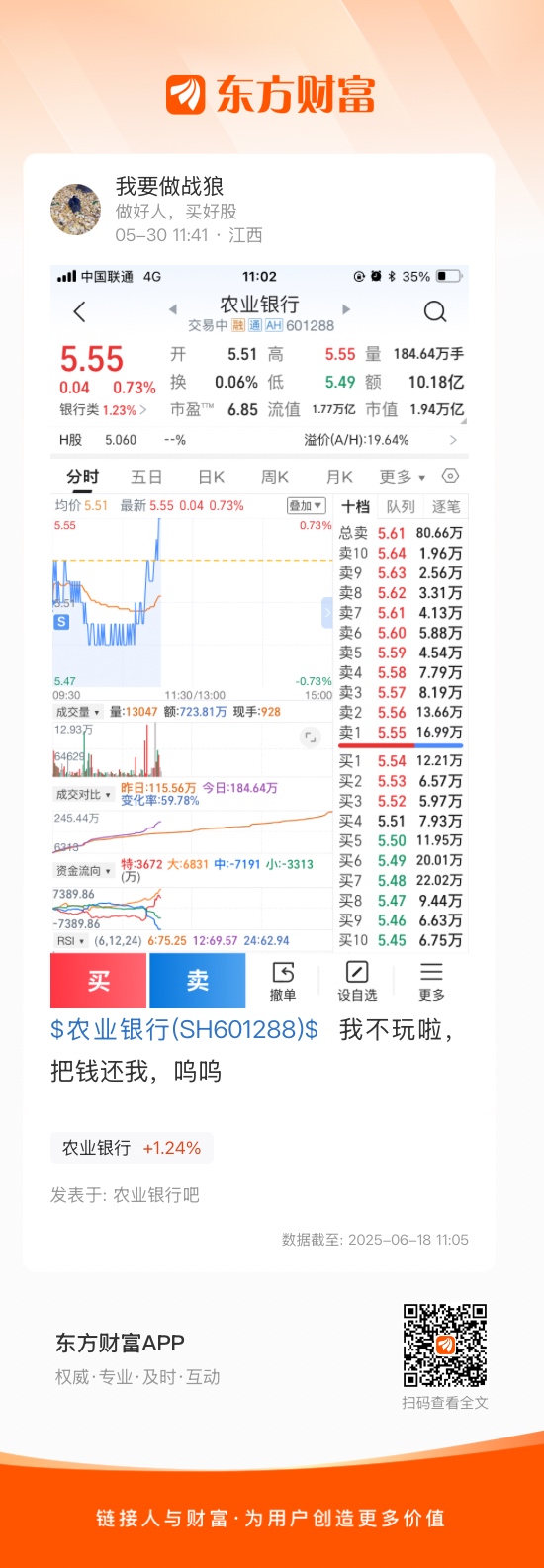Open the search magnifier icon
This screenshot has width=544, height=1568.
(435, 312)
